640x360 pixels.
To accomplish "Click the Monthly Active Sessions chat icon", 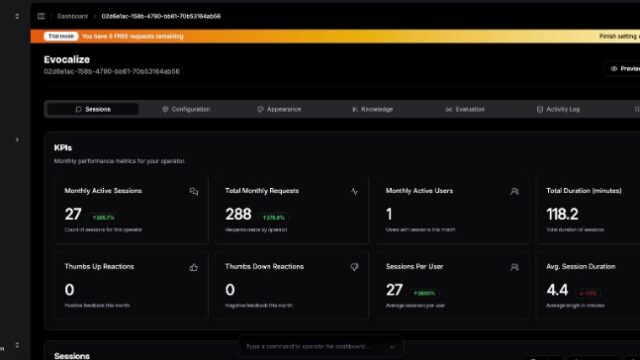I will (193, 191).
